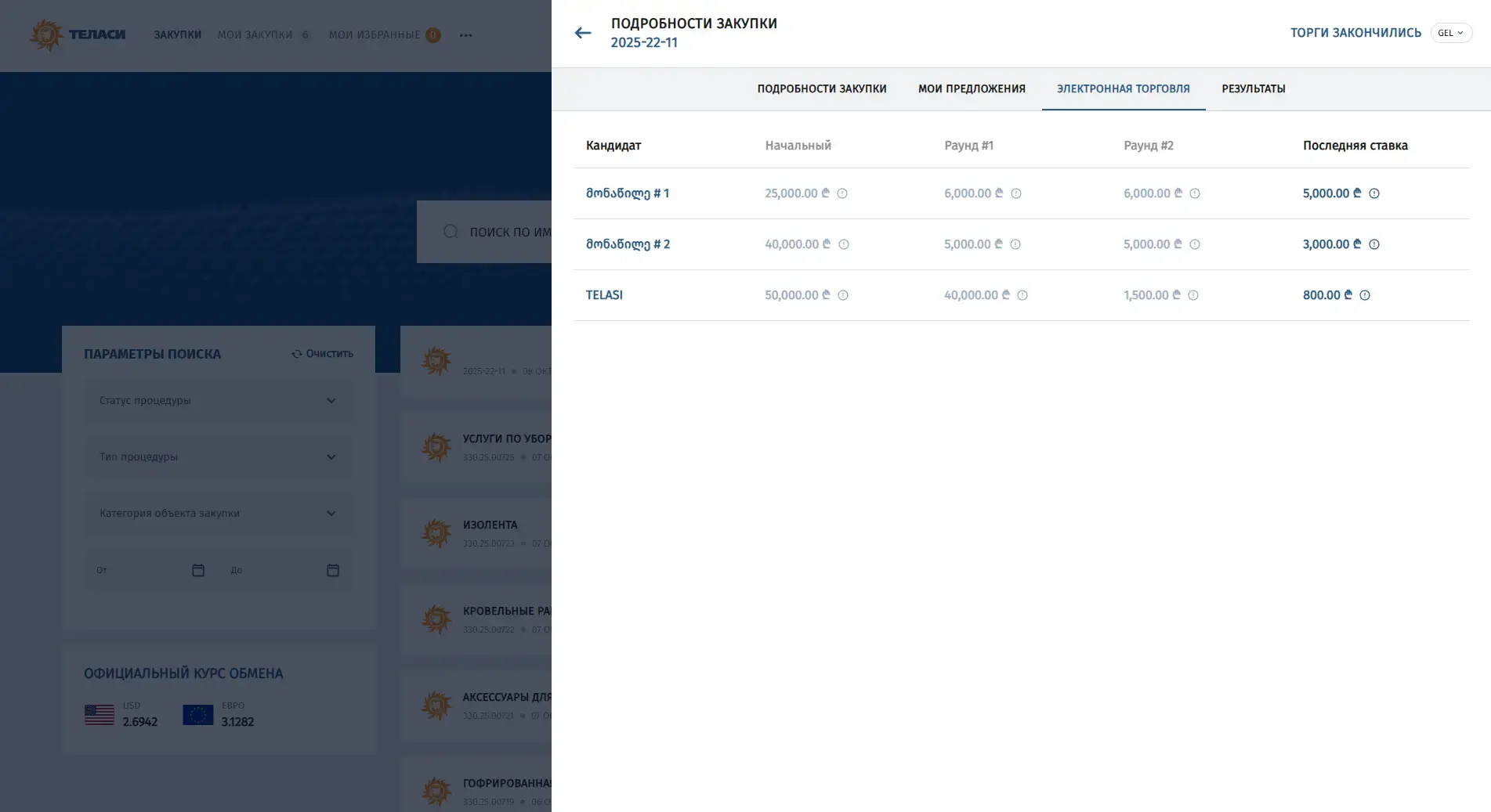
Task: Open the GEL currency dropdown
Action: tap(1450, 33)
